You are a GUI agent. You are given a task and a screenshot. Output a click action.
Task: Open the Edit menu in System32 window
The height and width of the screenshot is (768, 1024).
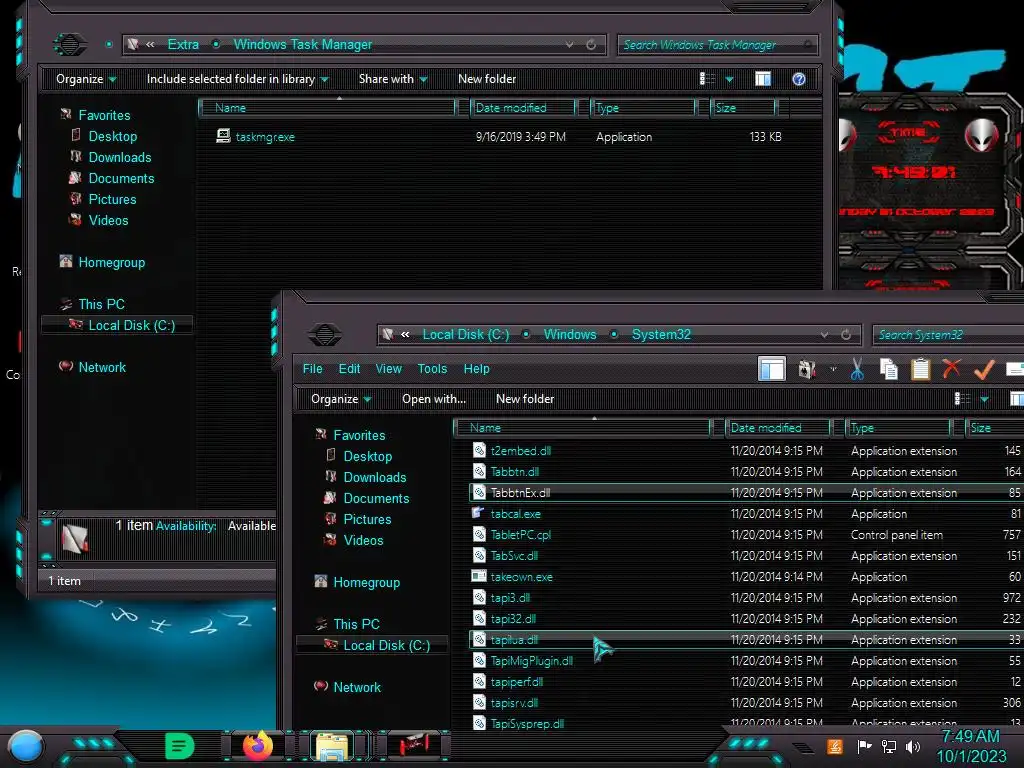349,369
